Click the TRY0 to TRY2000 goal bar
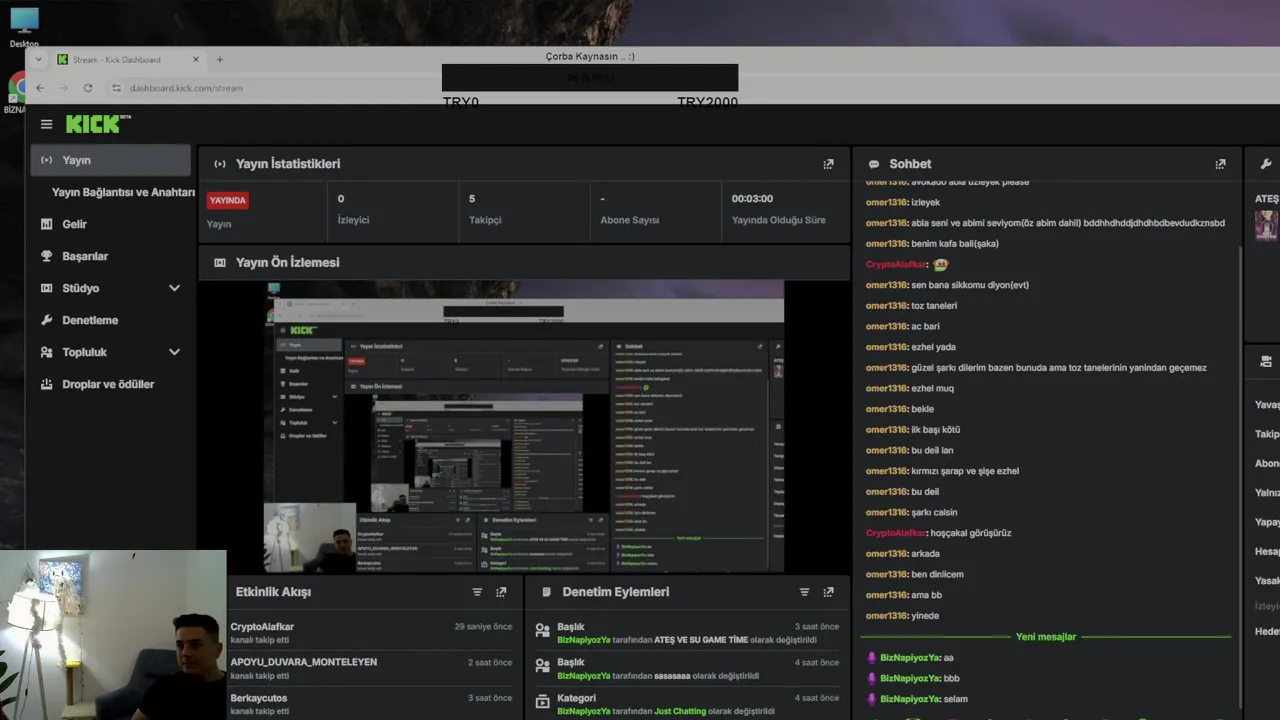Screen dimensions: 1280x720 [x=590, y=78]
